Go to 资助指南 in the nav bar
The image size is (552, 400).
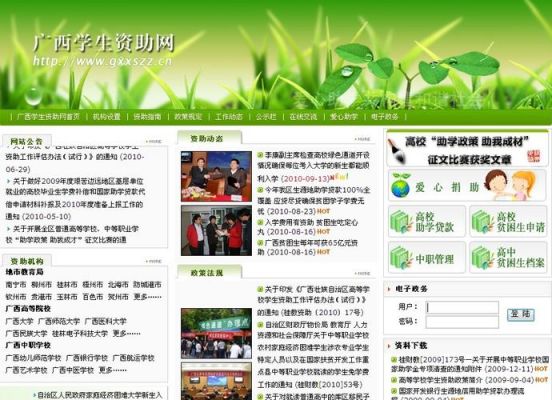pyautogui.click(x=147, y=117)
